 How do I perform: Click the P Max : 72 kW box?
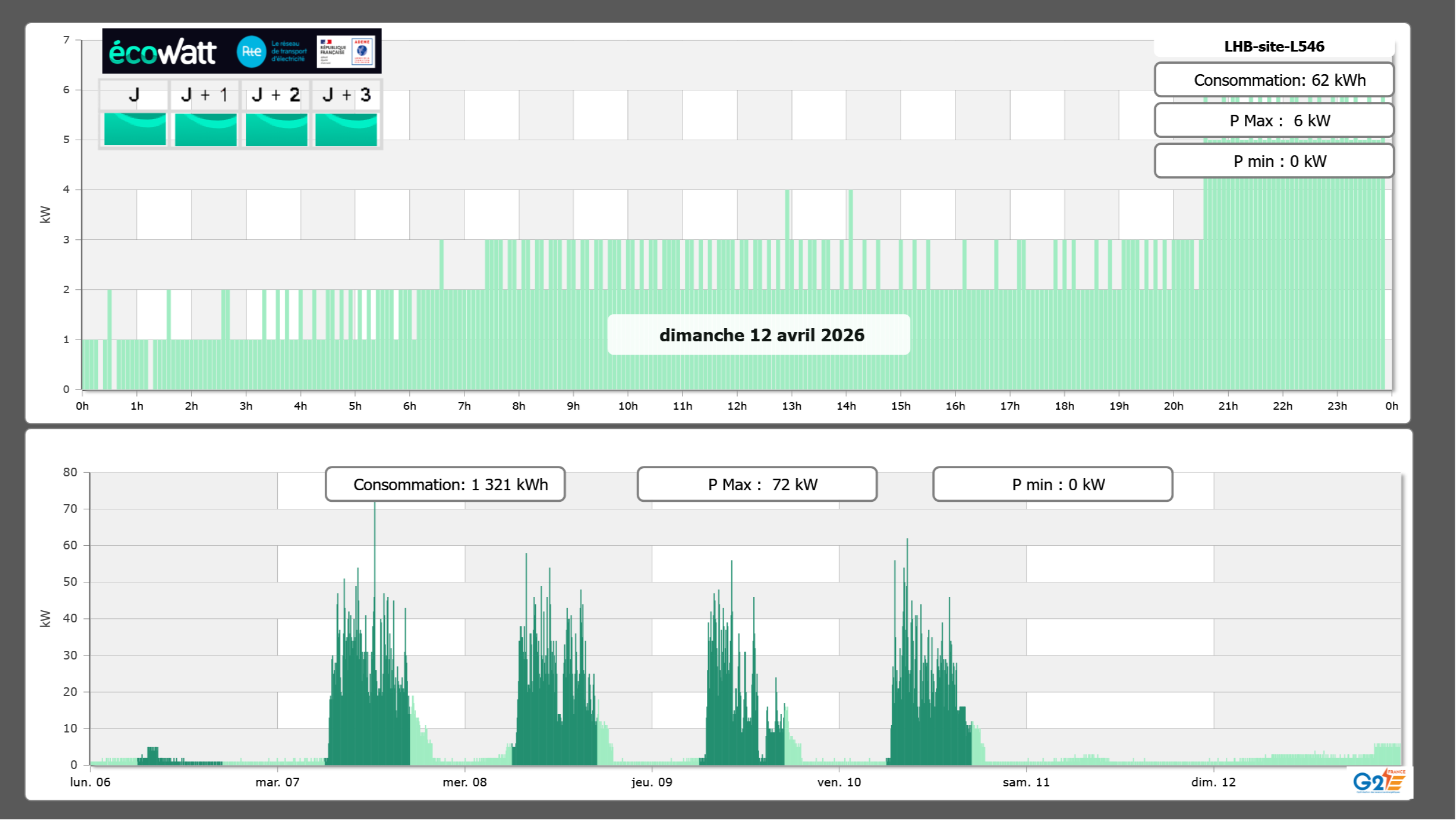756,484
